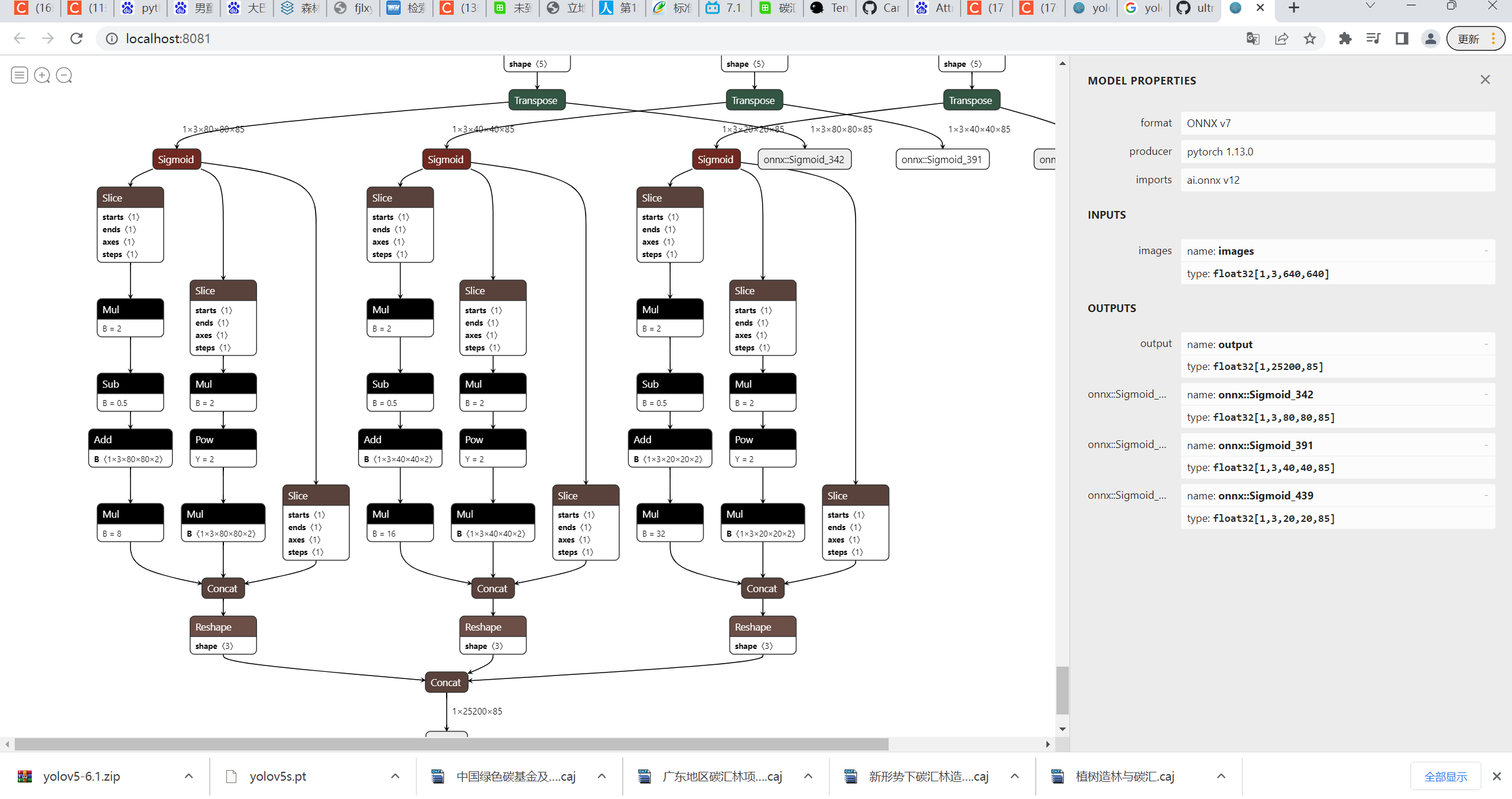Collapse the output tensor details with the minus

[x=1488, y=344]
